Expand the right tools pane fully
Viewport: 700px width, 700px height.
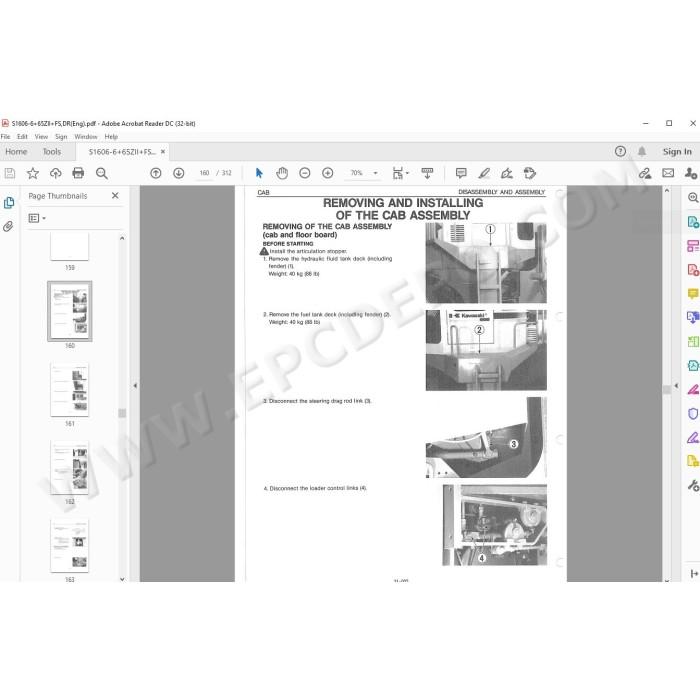pyautogui.click(x=694, y=574)
